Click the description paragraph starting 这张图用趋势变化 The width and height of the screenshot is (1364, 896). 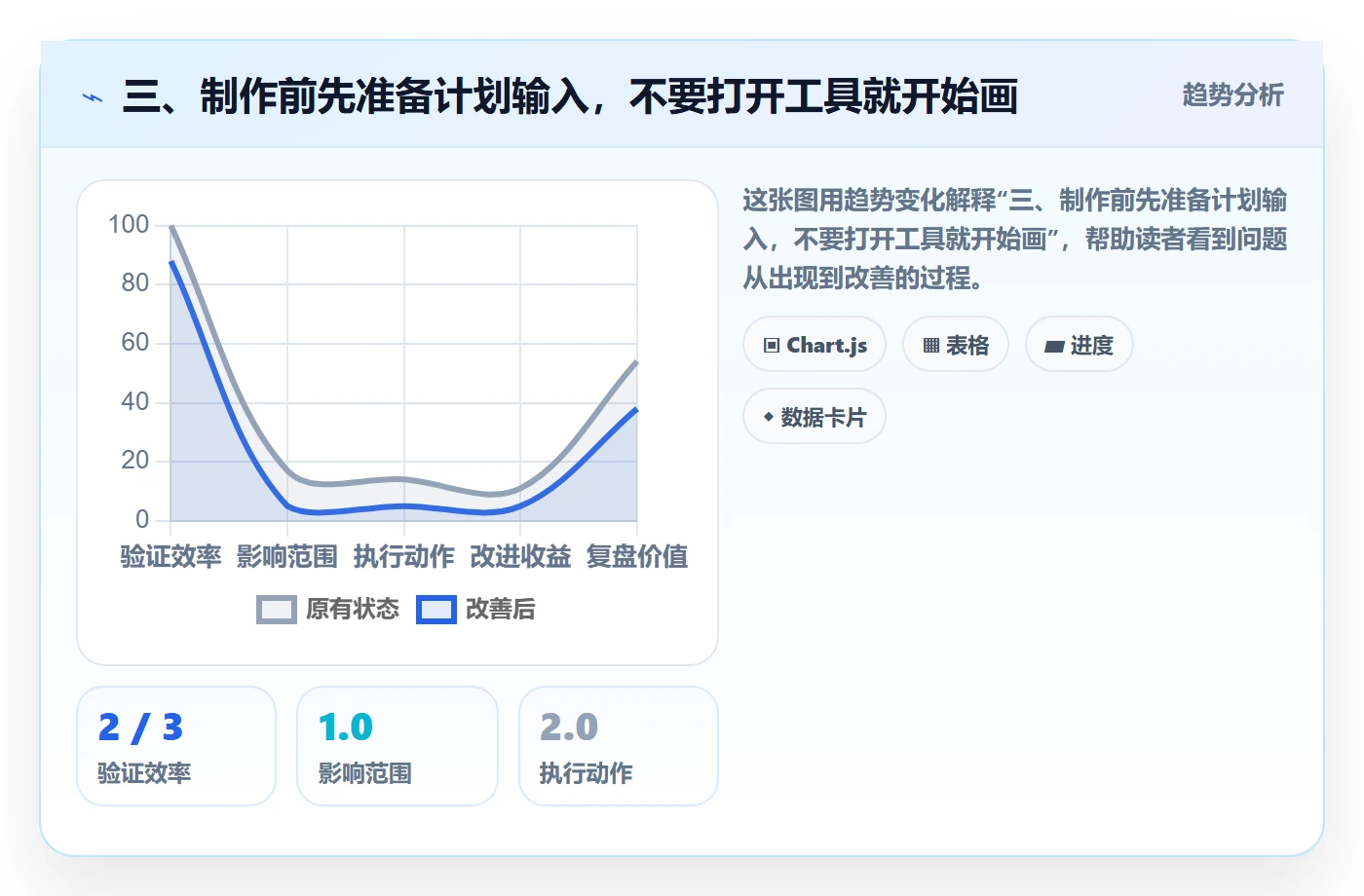[x=1015, y=240]
